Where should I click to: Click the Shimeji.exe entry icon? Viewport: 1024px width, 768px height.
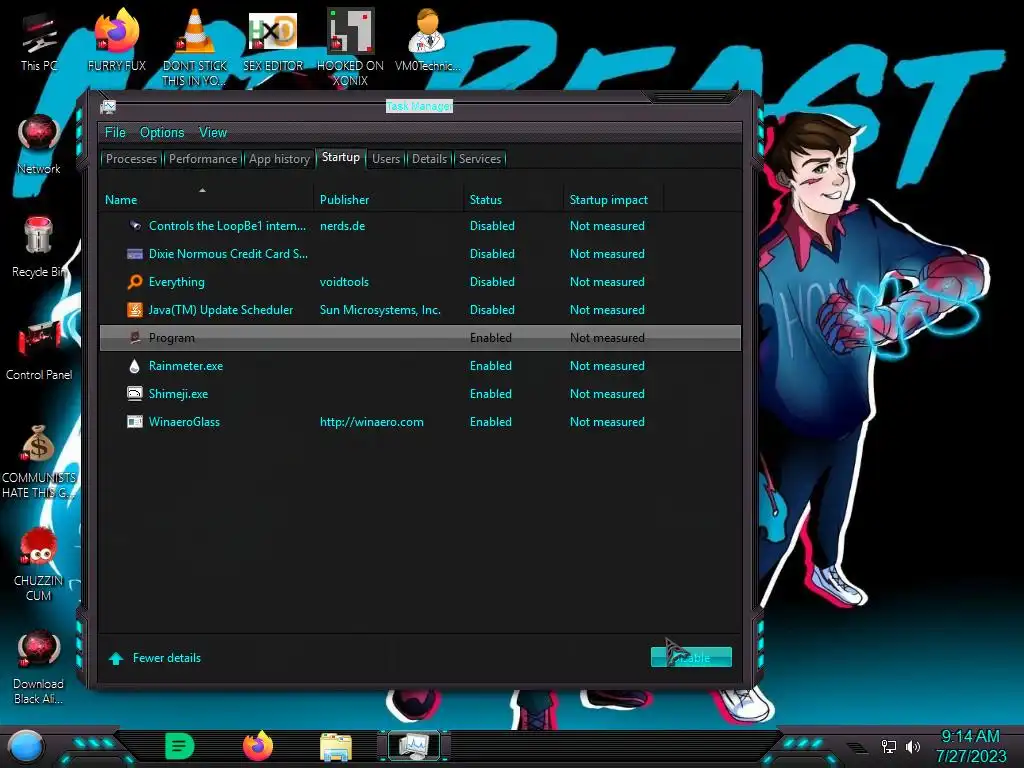[135, 394]
